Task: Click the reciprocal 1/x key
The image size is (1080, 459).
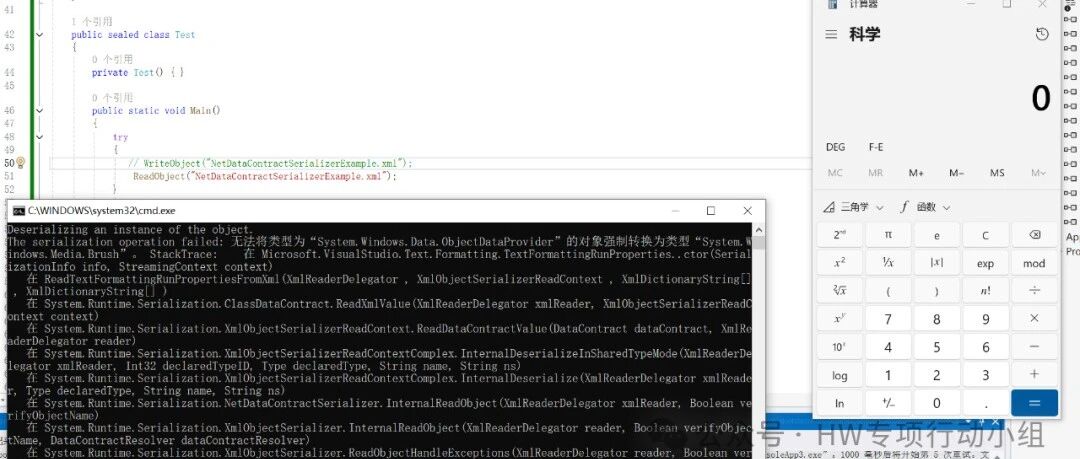Action: coord(888,263)
